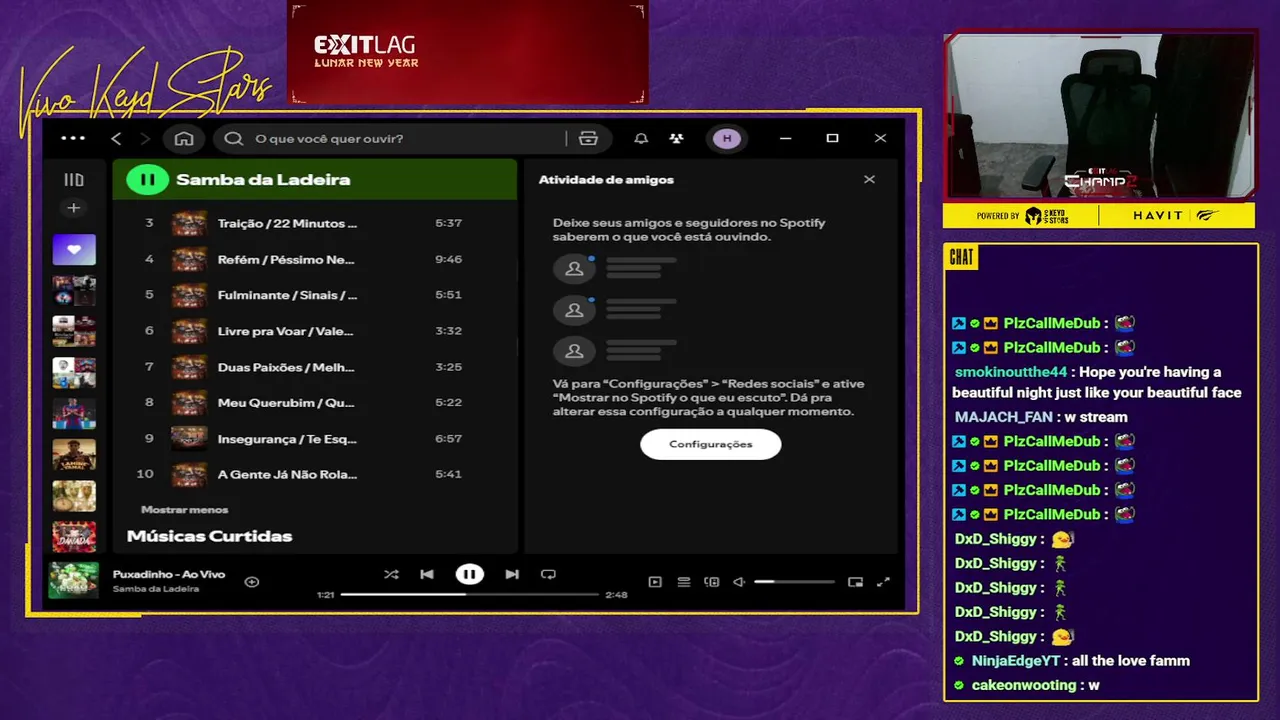Screen dimensions: 1280x720
Task: Open artist link 'Samba da Ladeira' in player
Action: click(156, 589)
